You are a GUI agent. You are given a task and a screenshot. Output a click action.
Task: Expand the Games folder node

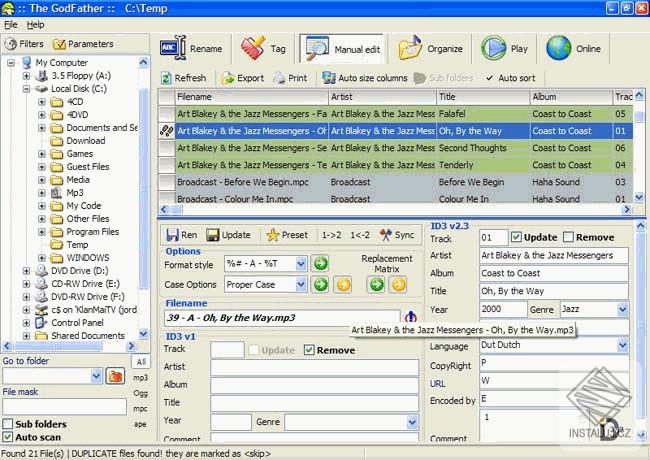point(42,154)
